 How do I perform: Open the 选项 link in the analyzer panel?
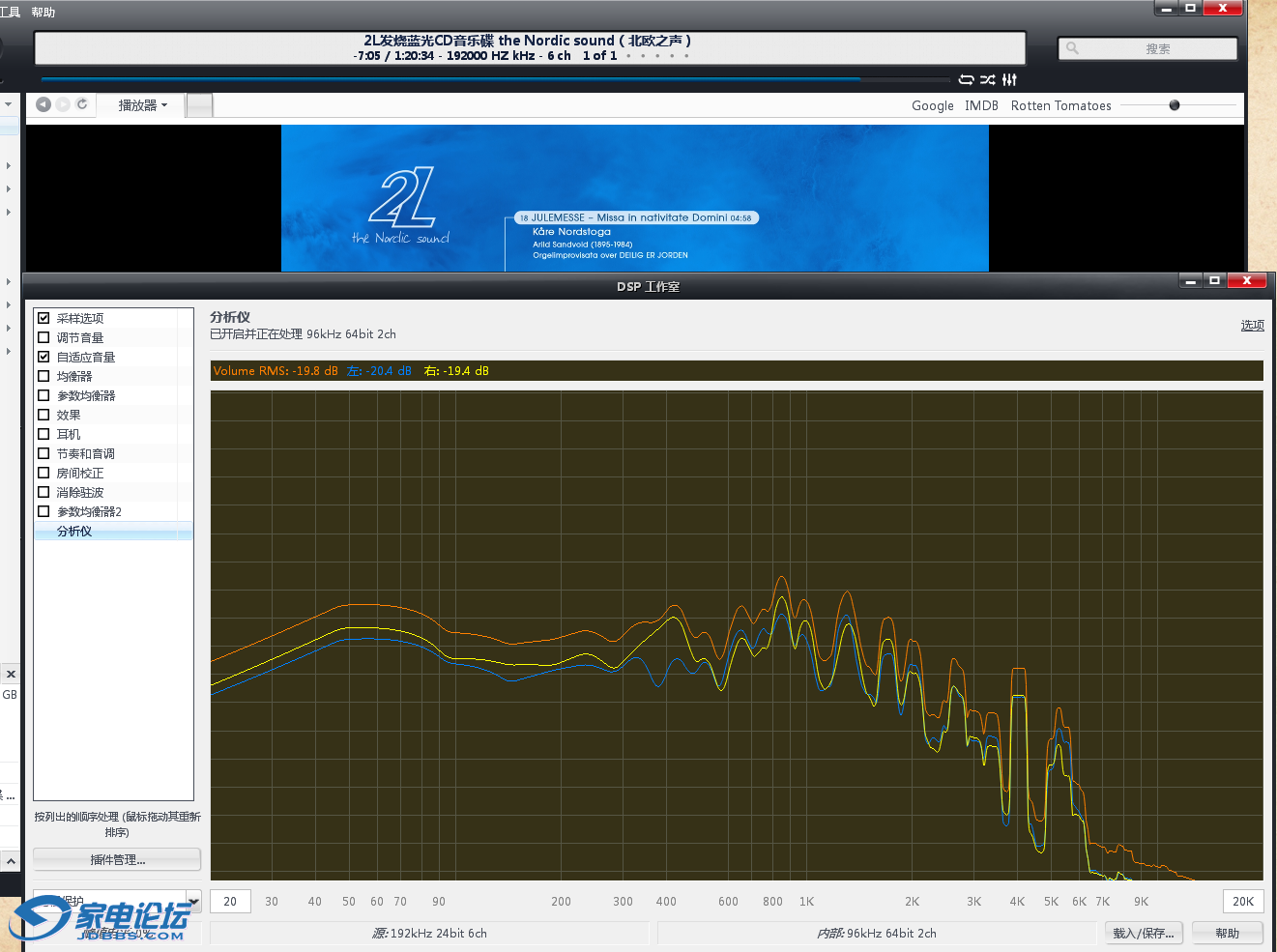(x=1252, y=326)
